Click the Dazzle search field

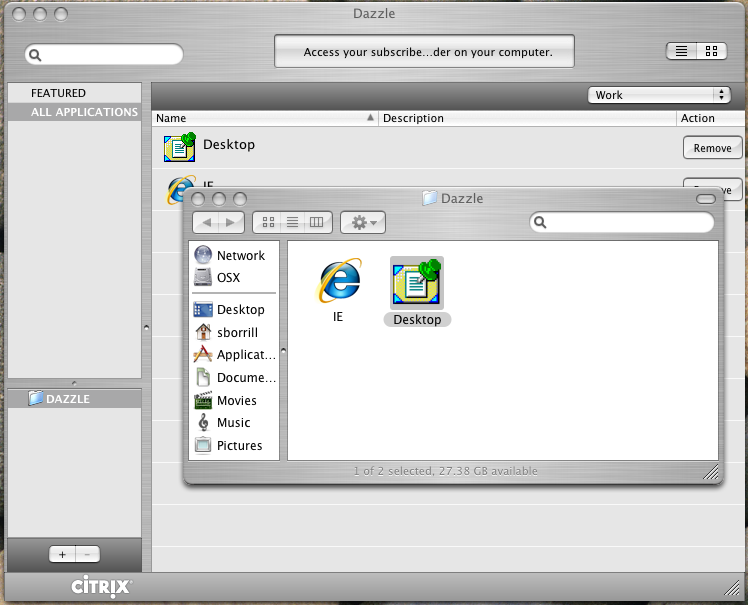point(105,55)
